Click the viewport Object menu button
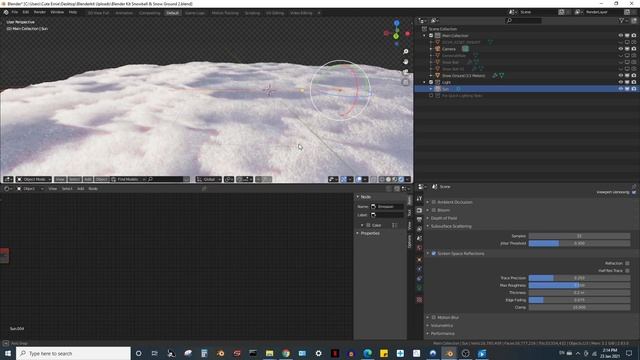The image size is (640, 360). coord(101,179)
